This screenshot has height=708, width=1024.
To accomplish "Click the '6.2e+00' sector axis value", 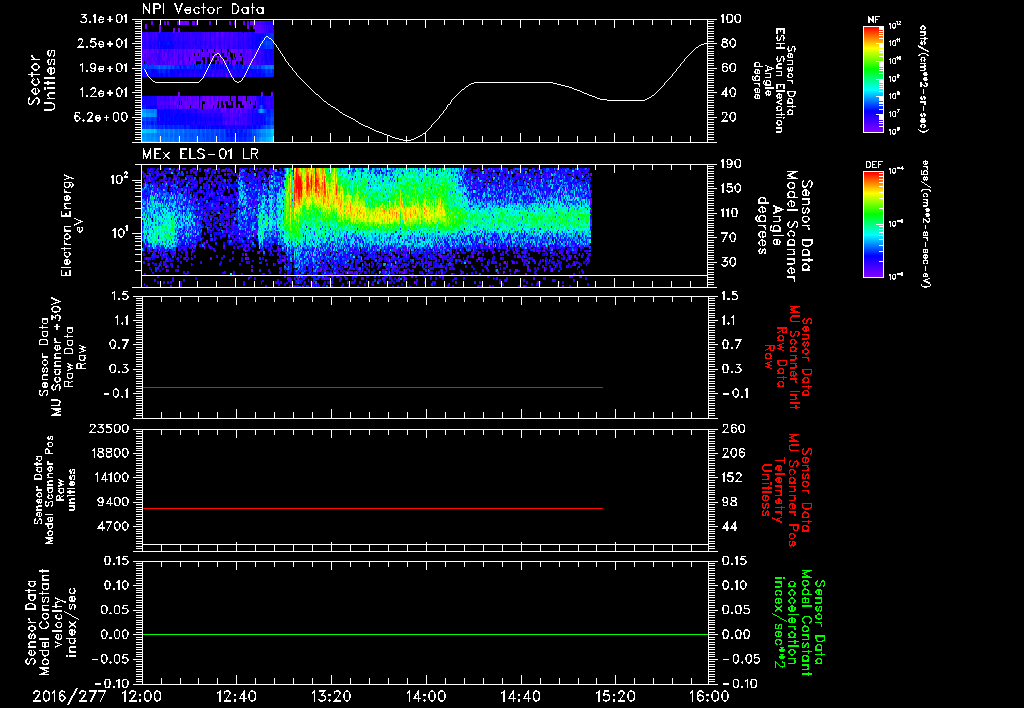I will point(103,117).
